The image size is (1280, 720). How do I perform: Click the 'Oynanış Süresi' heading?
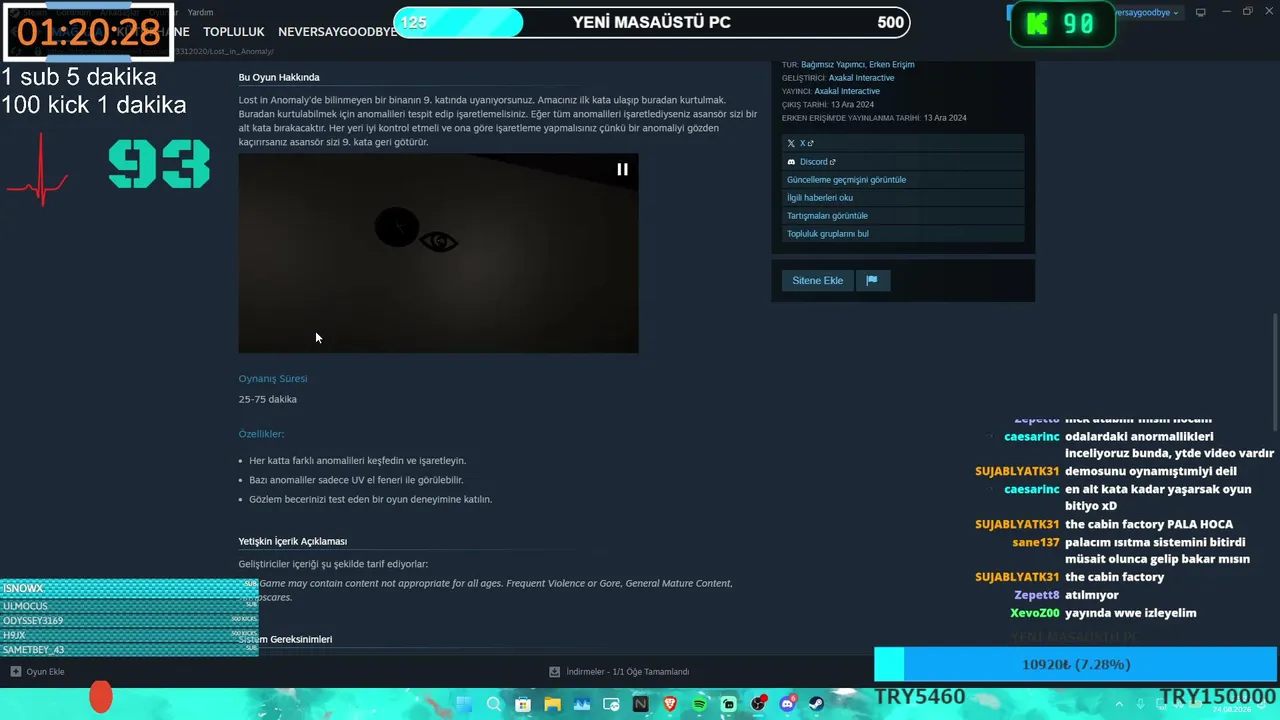273,379
